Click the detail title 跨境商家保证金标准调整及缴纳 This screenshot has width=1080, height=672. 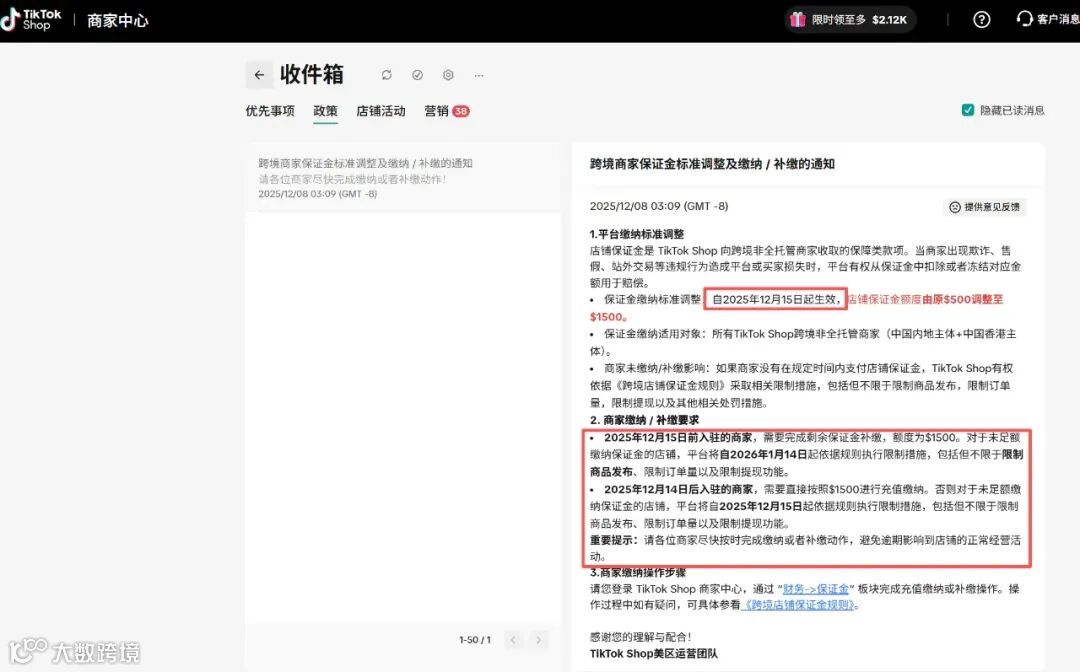(712, 164)
